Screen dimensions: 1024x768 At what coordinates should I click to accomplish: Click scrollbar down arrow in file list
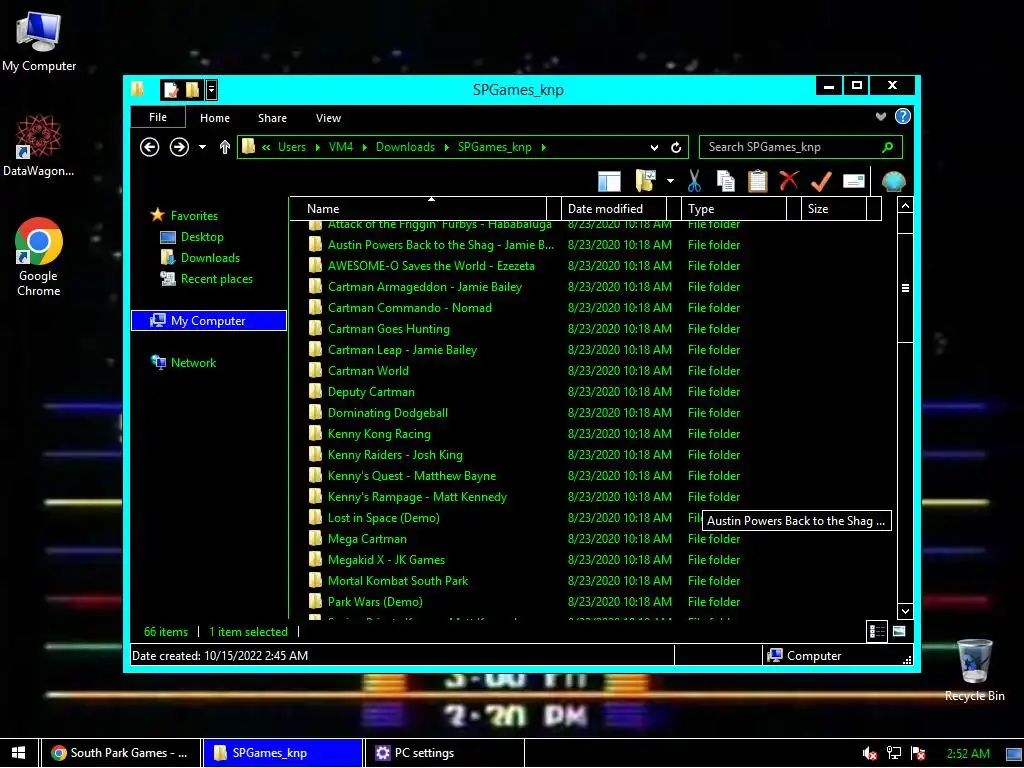[905, 611]
